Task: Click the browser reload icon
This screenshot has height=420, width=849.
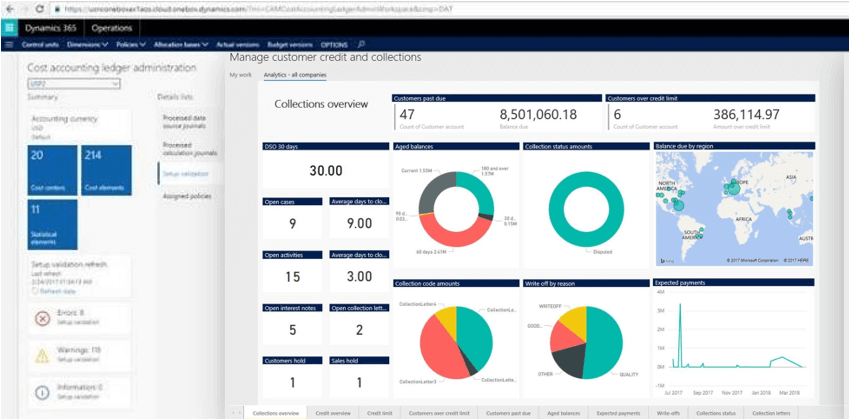Action: point(40,9)
